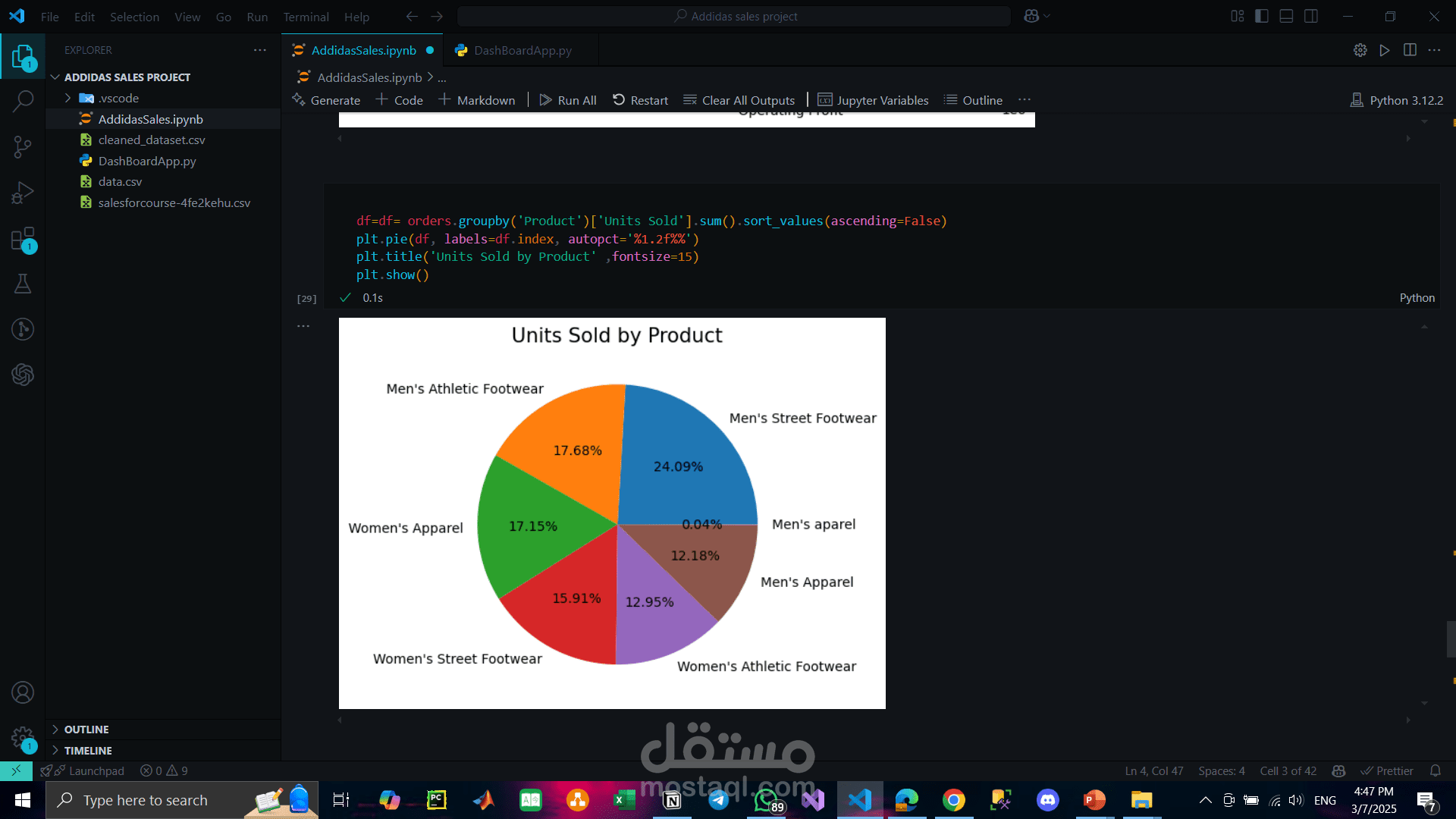1456x819 pixels.
Task: Expand the OUTLINE section
Action: (x=86, y=729)
